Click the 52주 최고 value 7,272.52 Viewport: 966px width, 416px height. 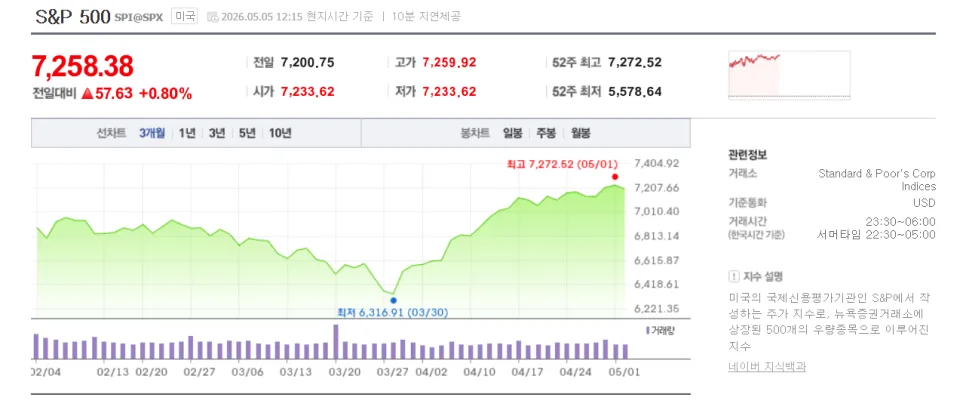(x=635, y=62)
